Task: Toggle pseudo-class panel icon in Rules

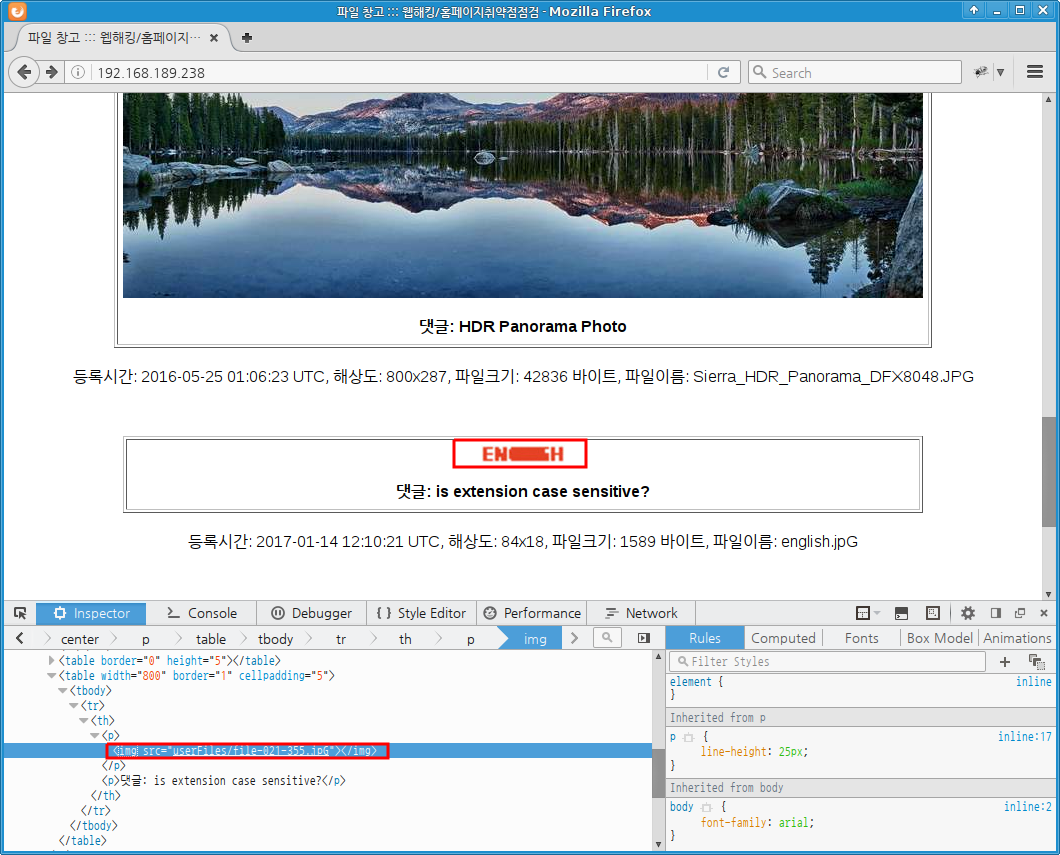Action: click(x=1036, y=662)
